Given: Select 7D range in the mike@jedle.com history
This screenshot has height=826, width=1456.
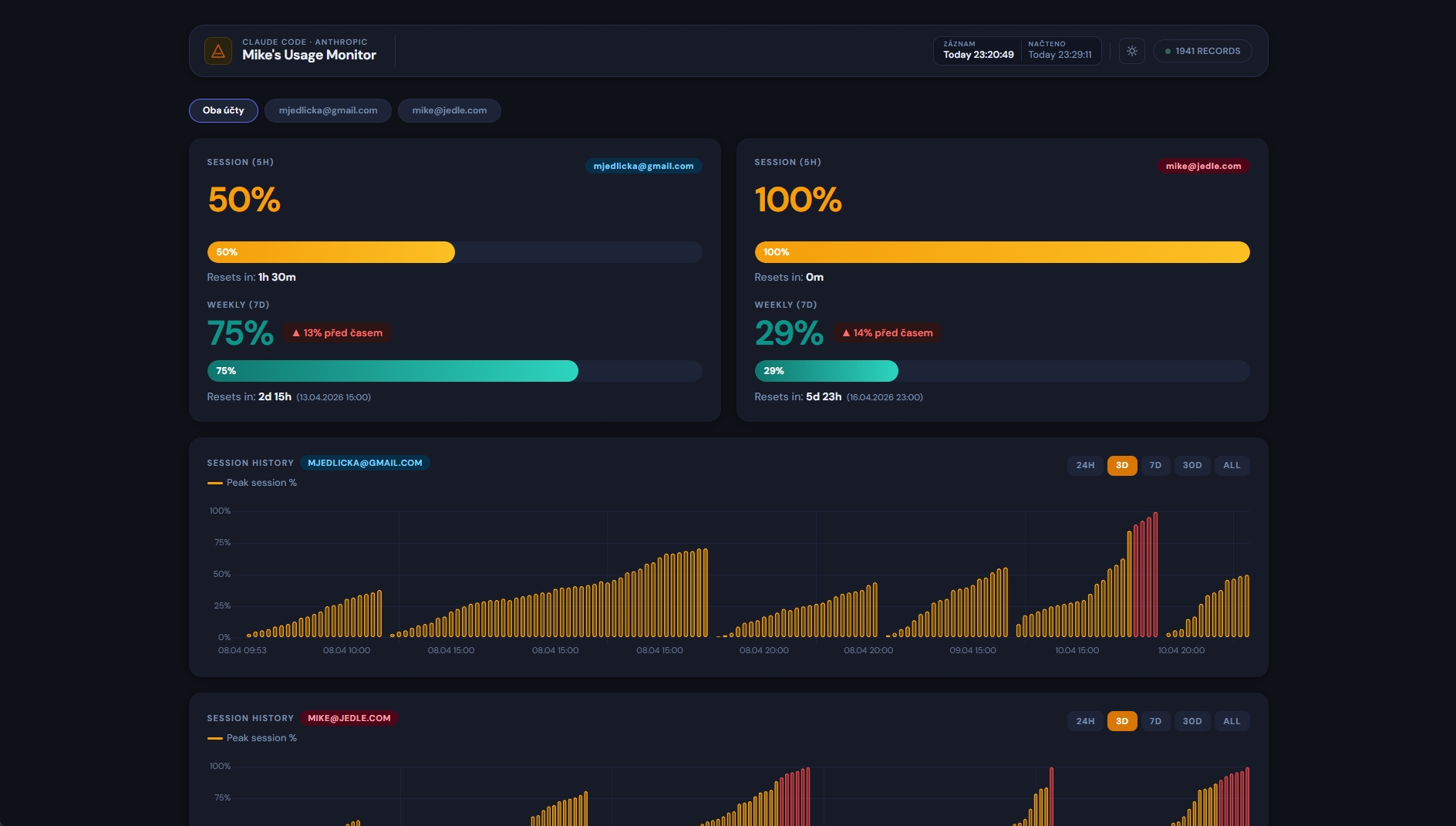Looking at the screenshot, I should pos(1154,721).
